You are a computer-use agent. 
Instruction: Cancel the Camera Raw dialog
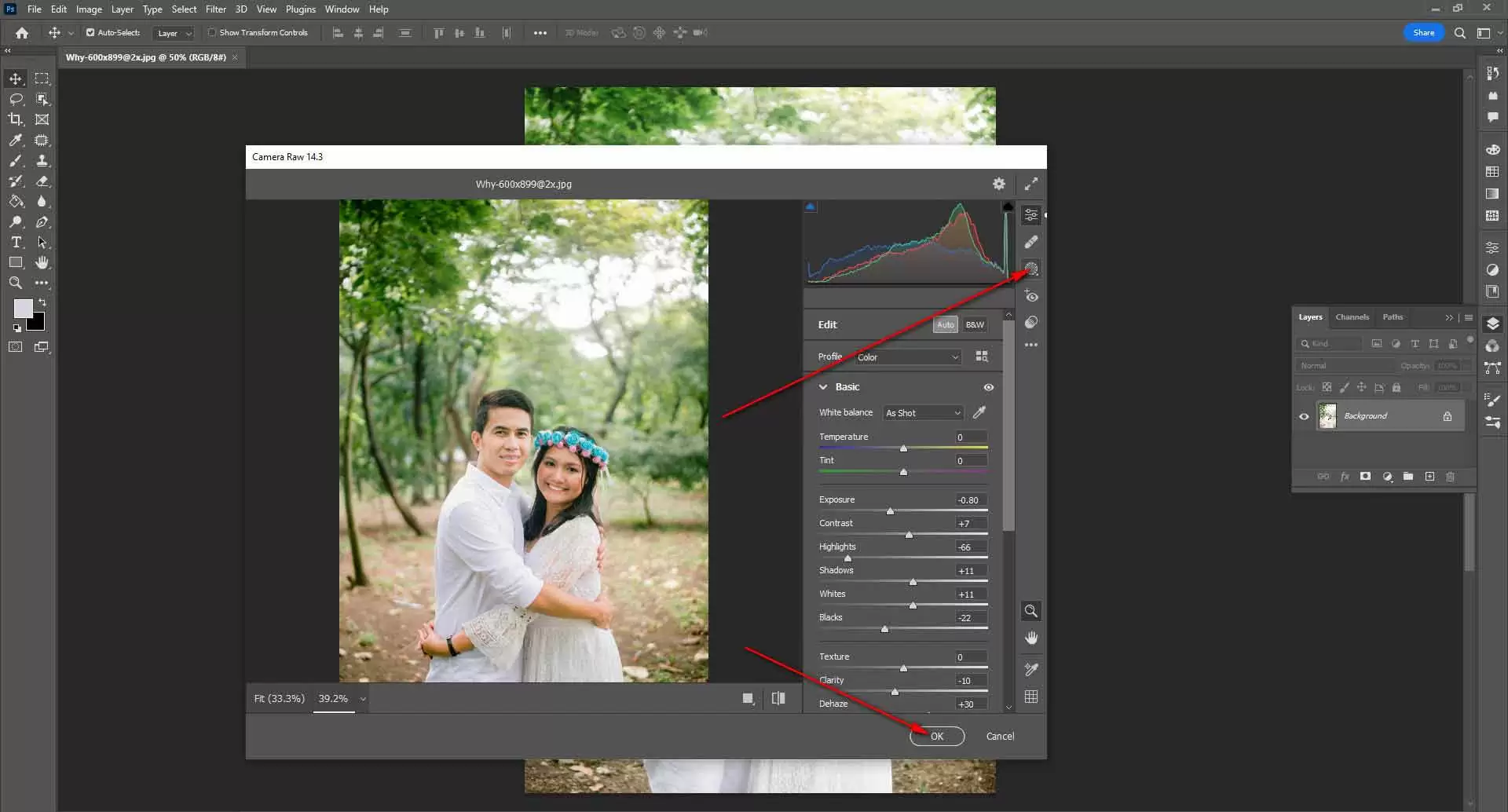pyautogui.click(x=1000, y=737)
